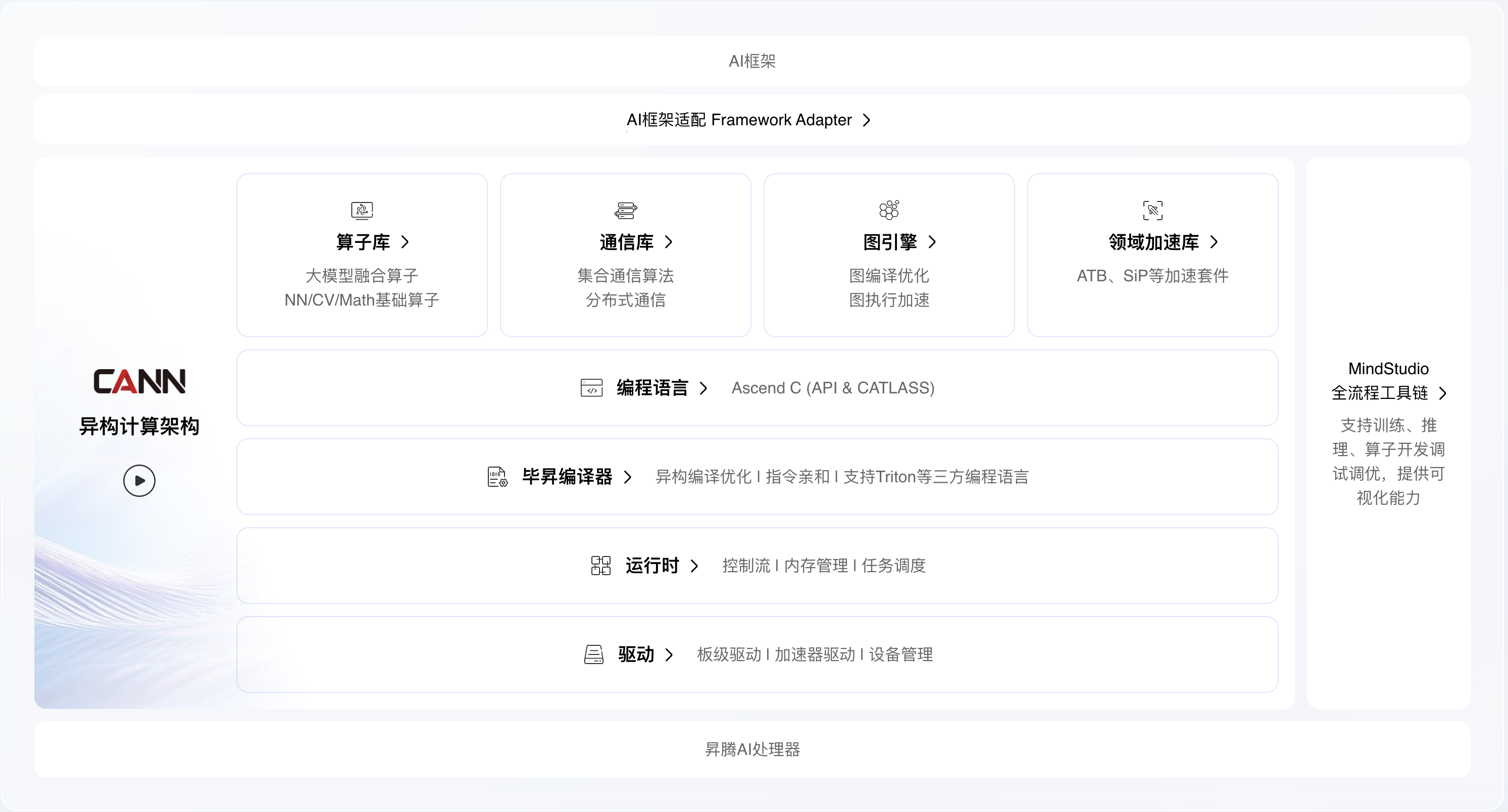
Task: Expand the 领域加速库 chevron arrow
Action: 1214,242
